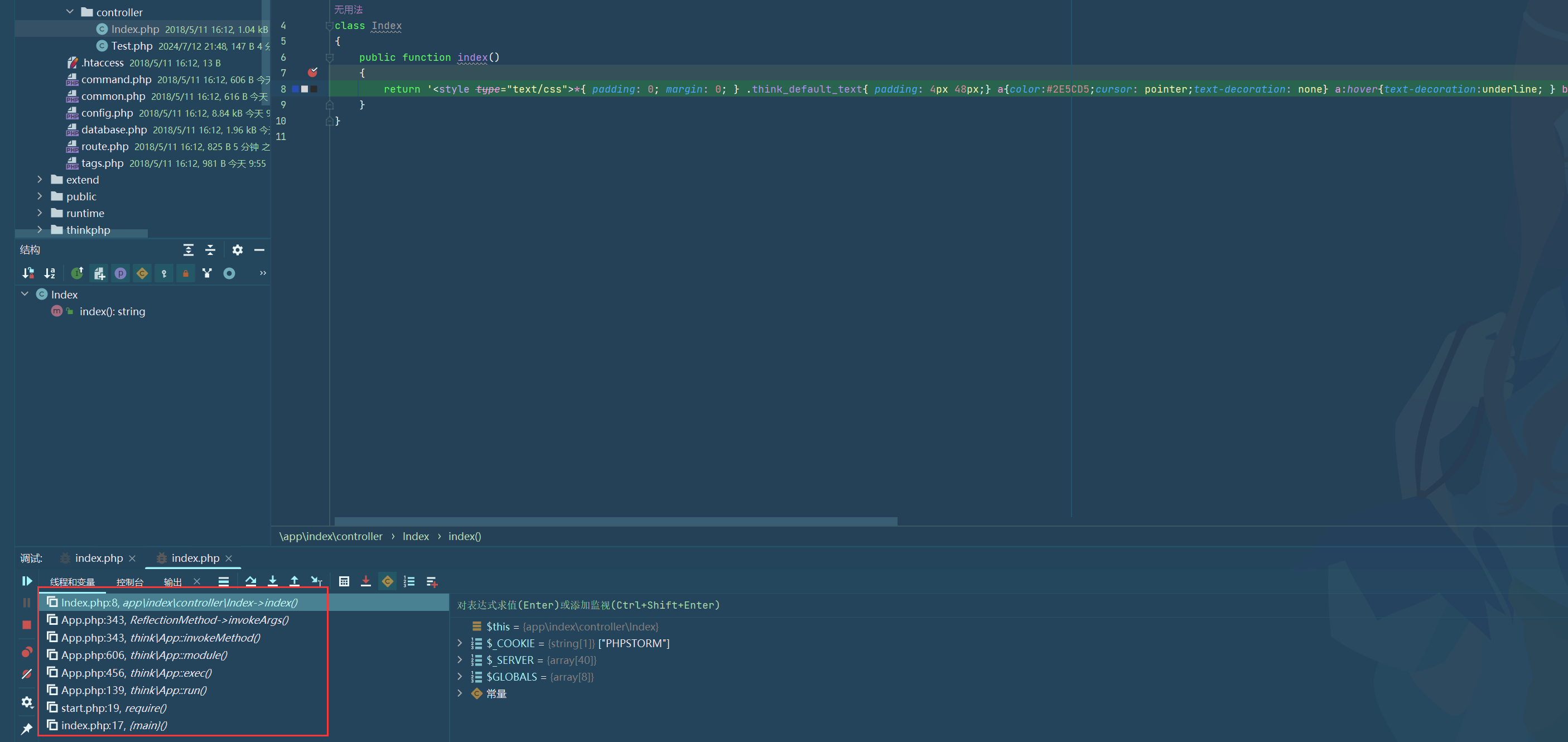Viewport: 1568px width, 742px height.
Task: Click the Step Into down-arrow icon
Action: pos(273,581)
